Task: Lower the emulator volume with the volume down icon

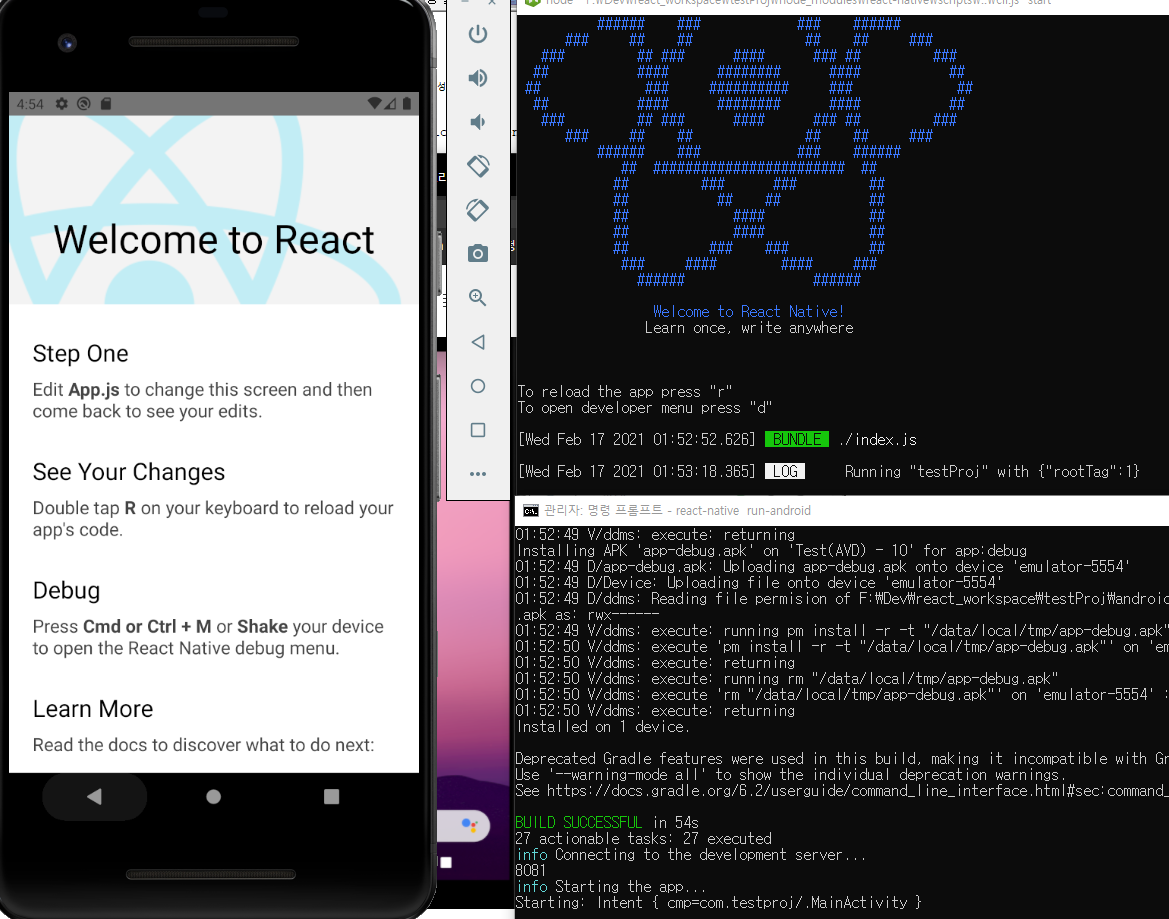Action: (x=478, y=122)
